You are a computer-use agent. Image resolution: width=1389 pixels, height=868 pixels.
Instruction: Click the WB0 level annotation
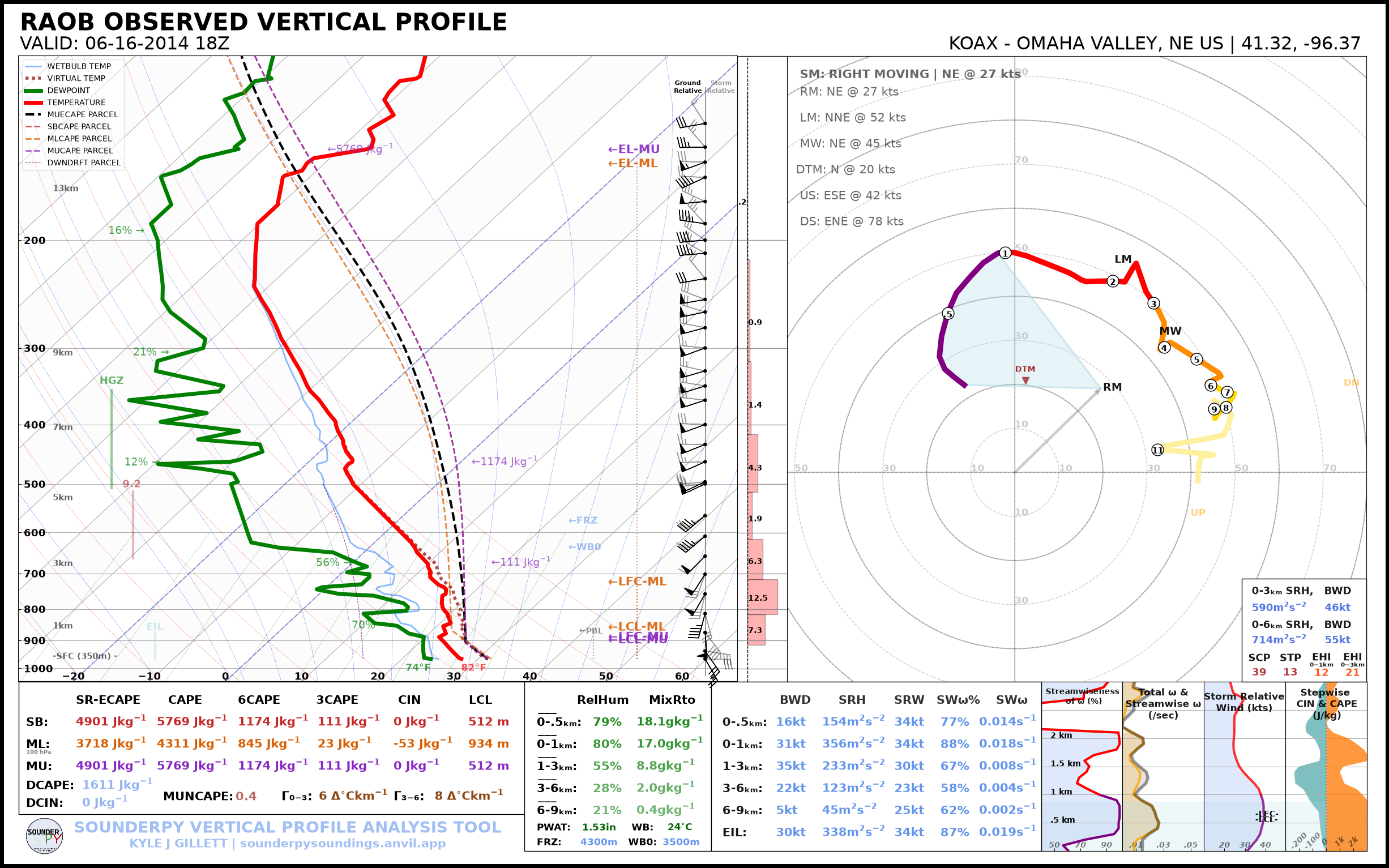click(584, 546)
